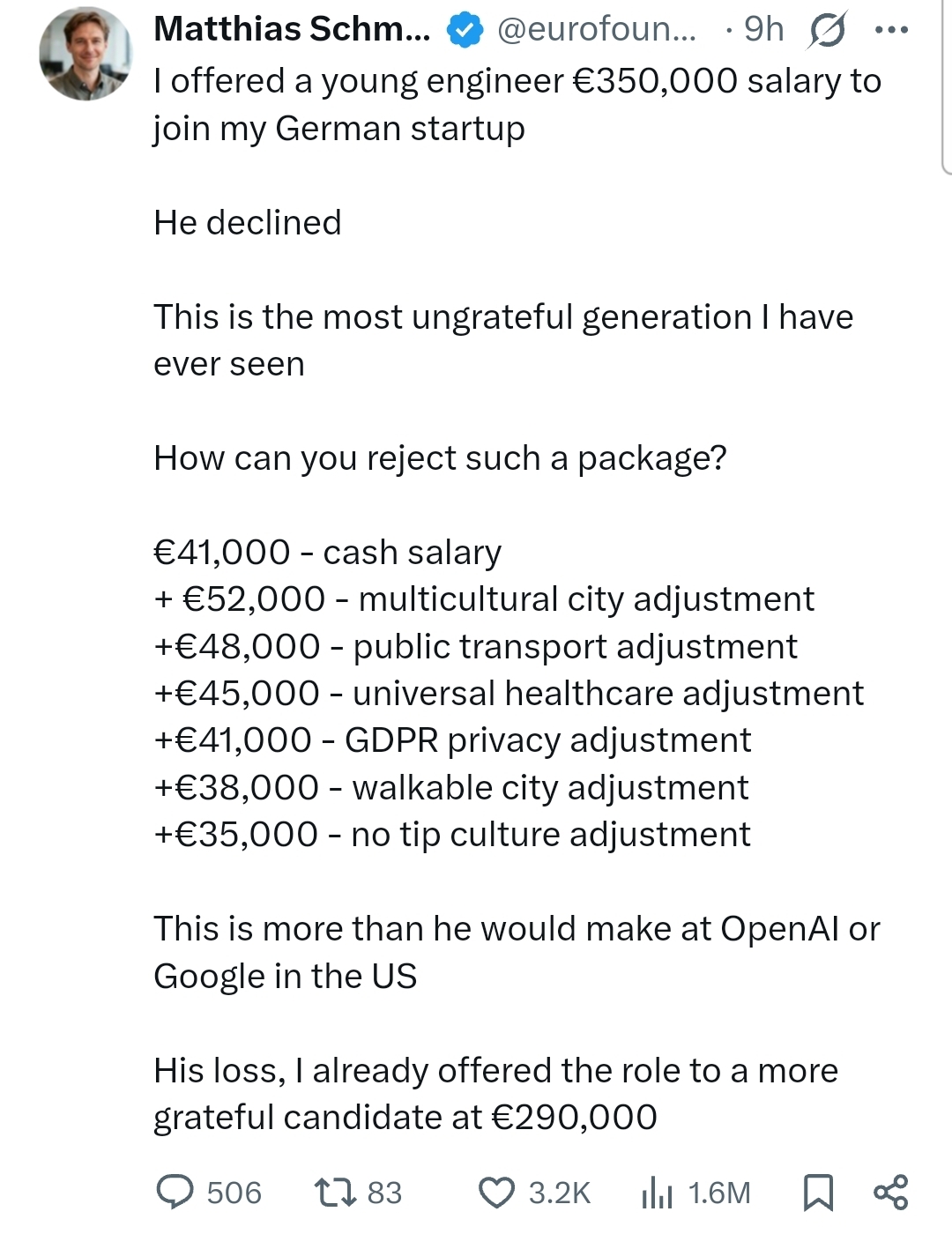The height and width of the screenshot is (1234, 952).
Task: Click the share icon
Action: [890, 1192]
